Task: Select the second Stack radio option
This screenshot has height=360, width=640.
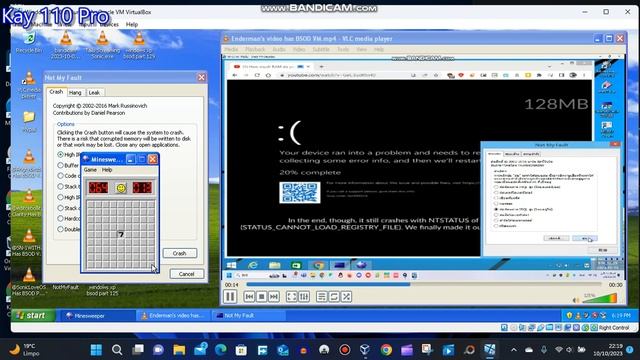Action: 60,208
